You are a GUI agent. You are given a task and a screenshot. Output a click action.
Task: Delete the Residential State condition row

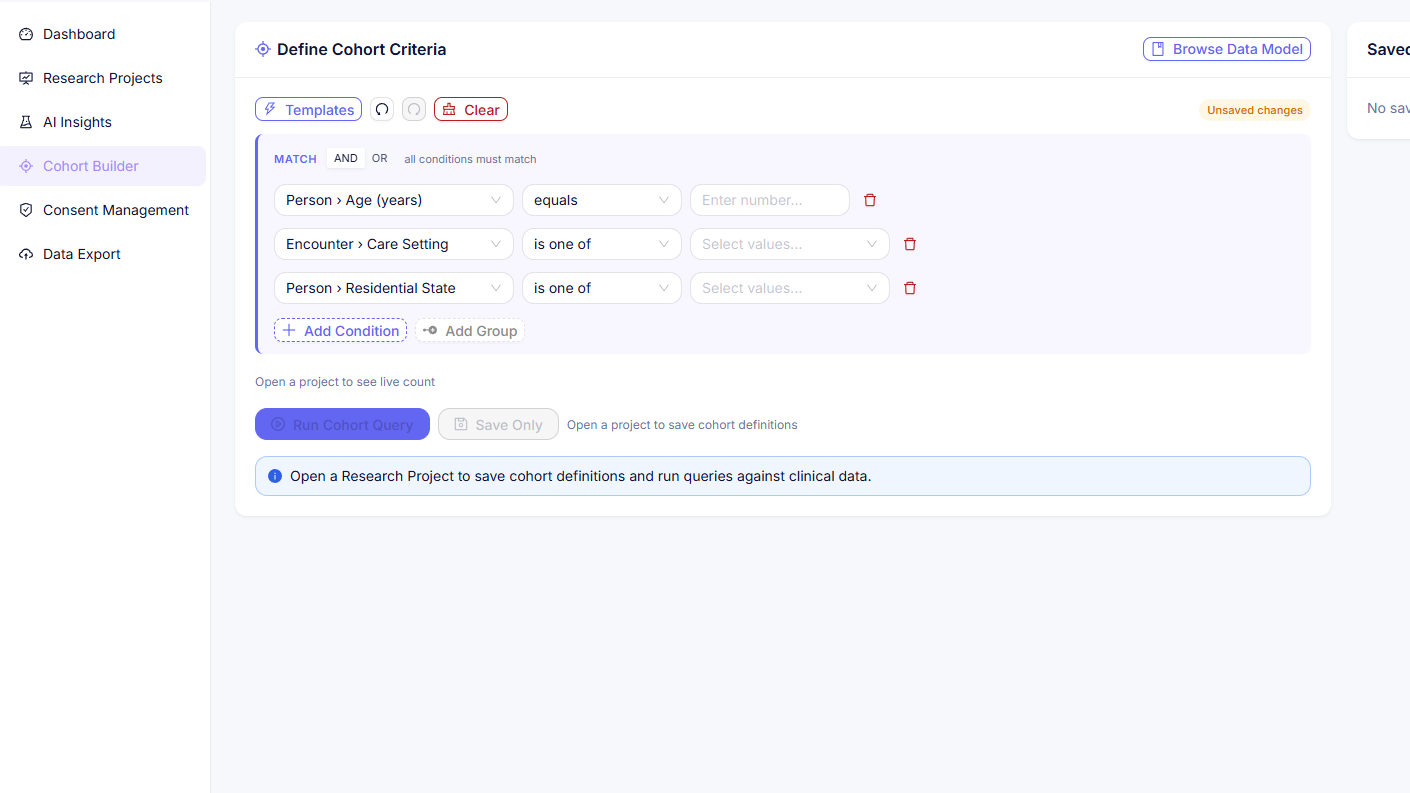coord(910,288)
